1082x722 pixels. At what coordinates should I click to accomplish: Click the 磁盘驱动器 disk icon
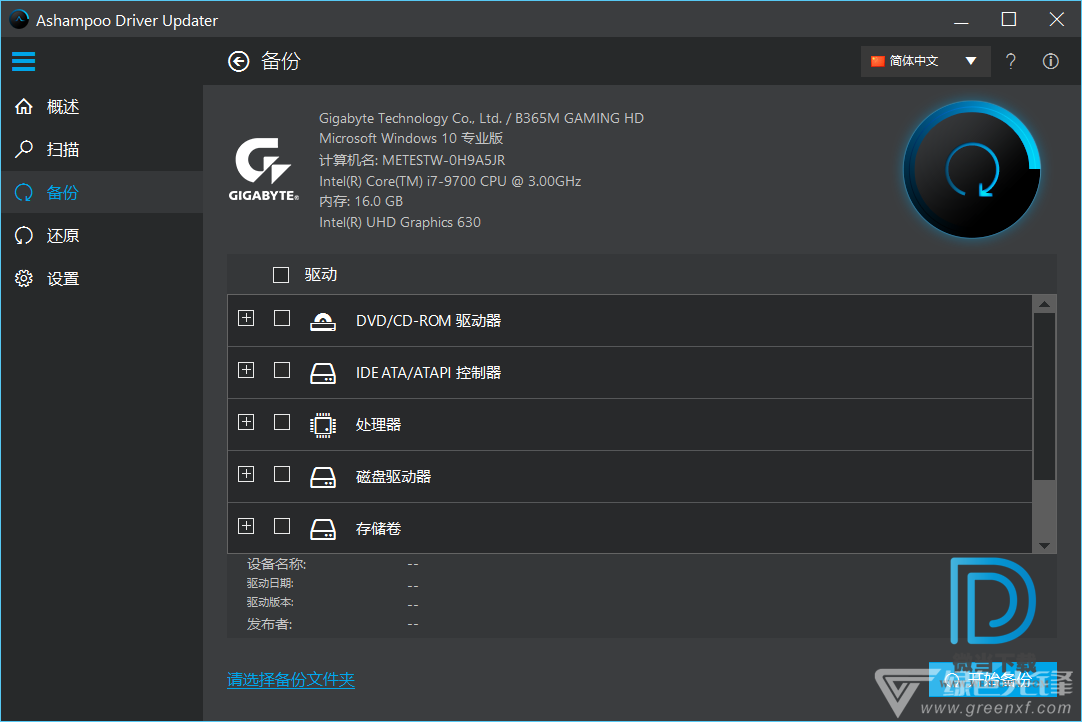point(322,477)
